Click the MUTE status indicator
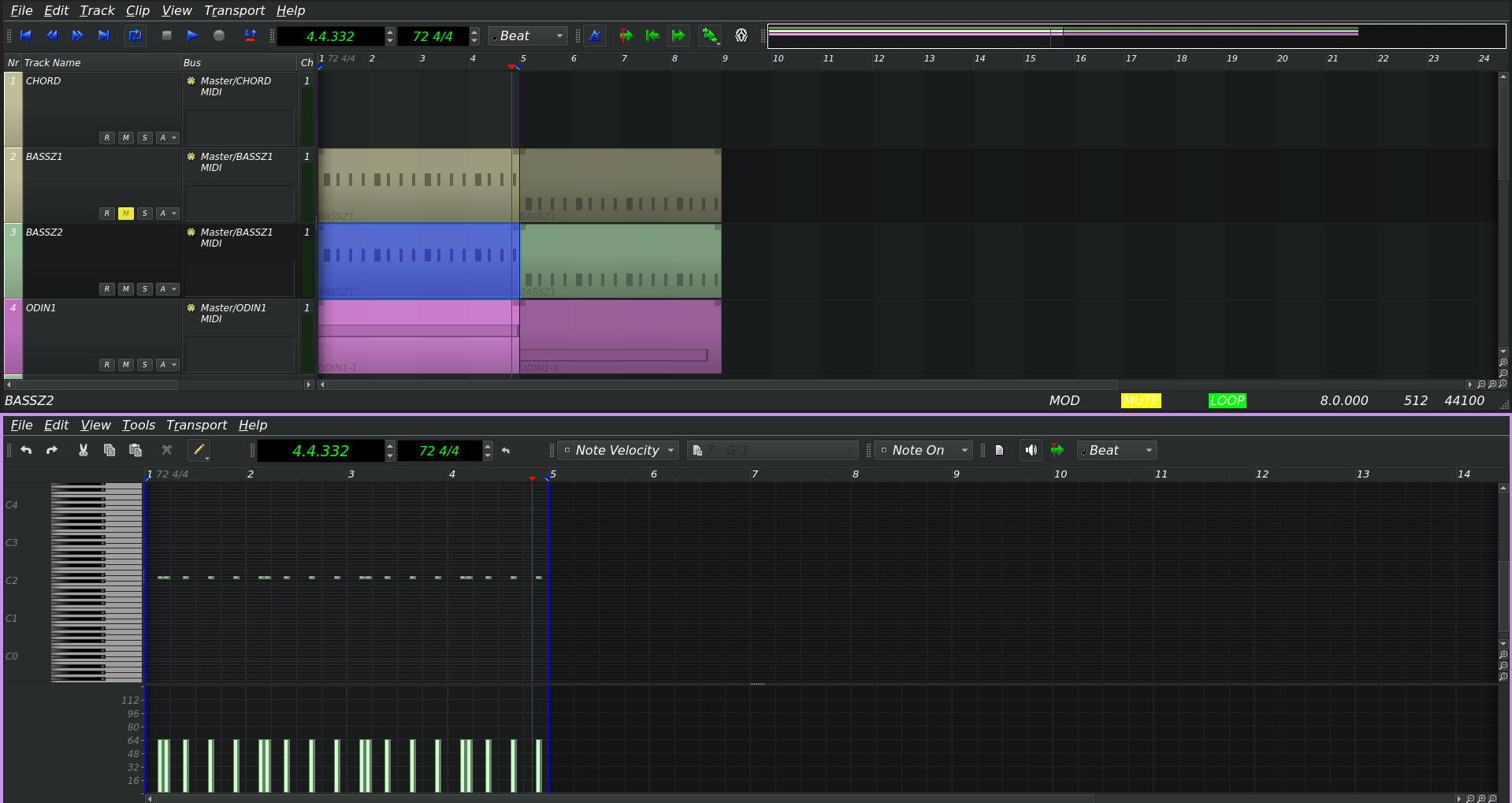1512x803 pixels. tap(1141, 400)
